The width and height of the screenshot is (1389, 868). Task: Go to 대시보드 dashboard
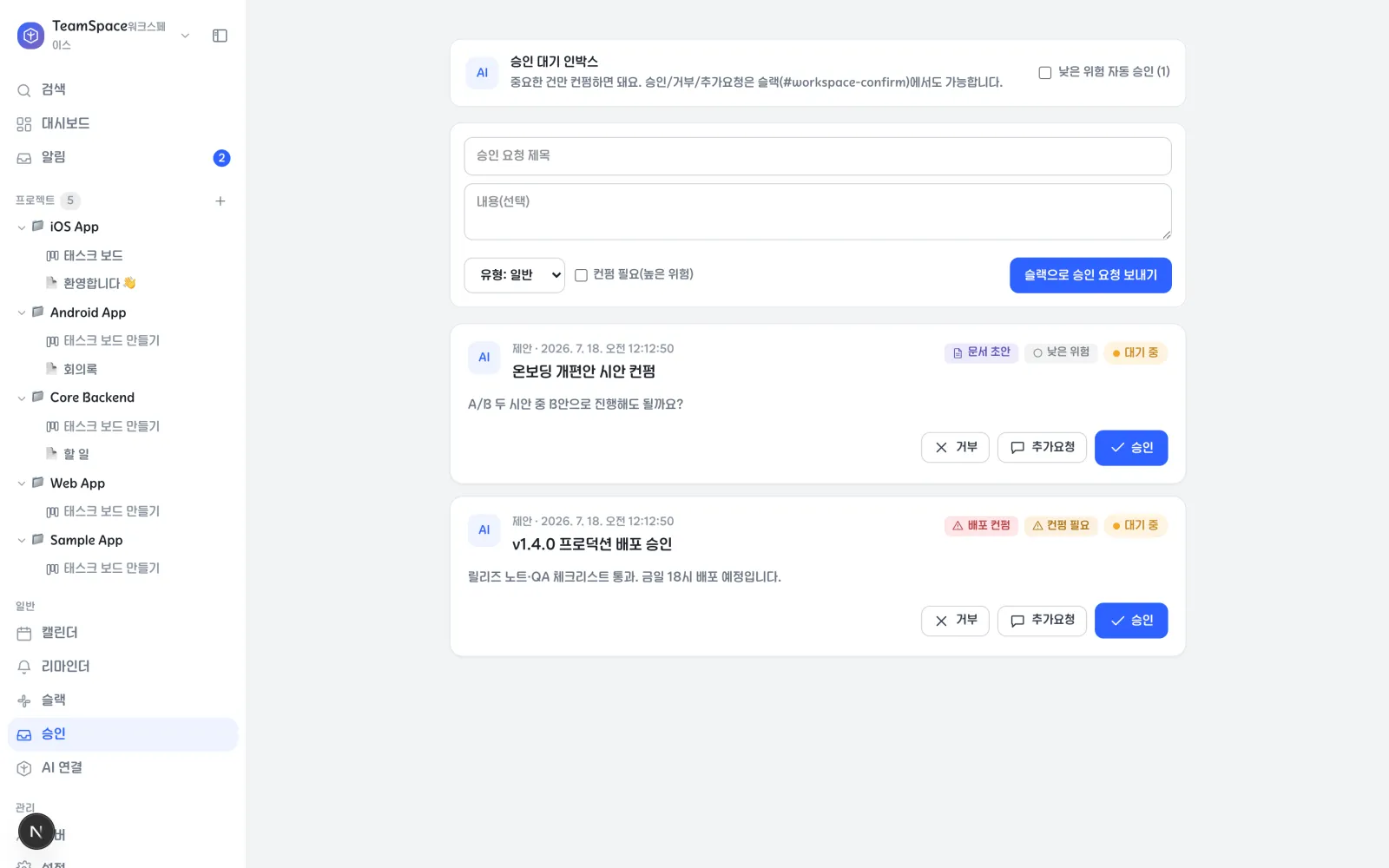(x=122, y=123)
